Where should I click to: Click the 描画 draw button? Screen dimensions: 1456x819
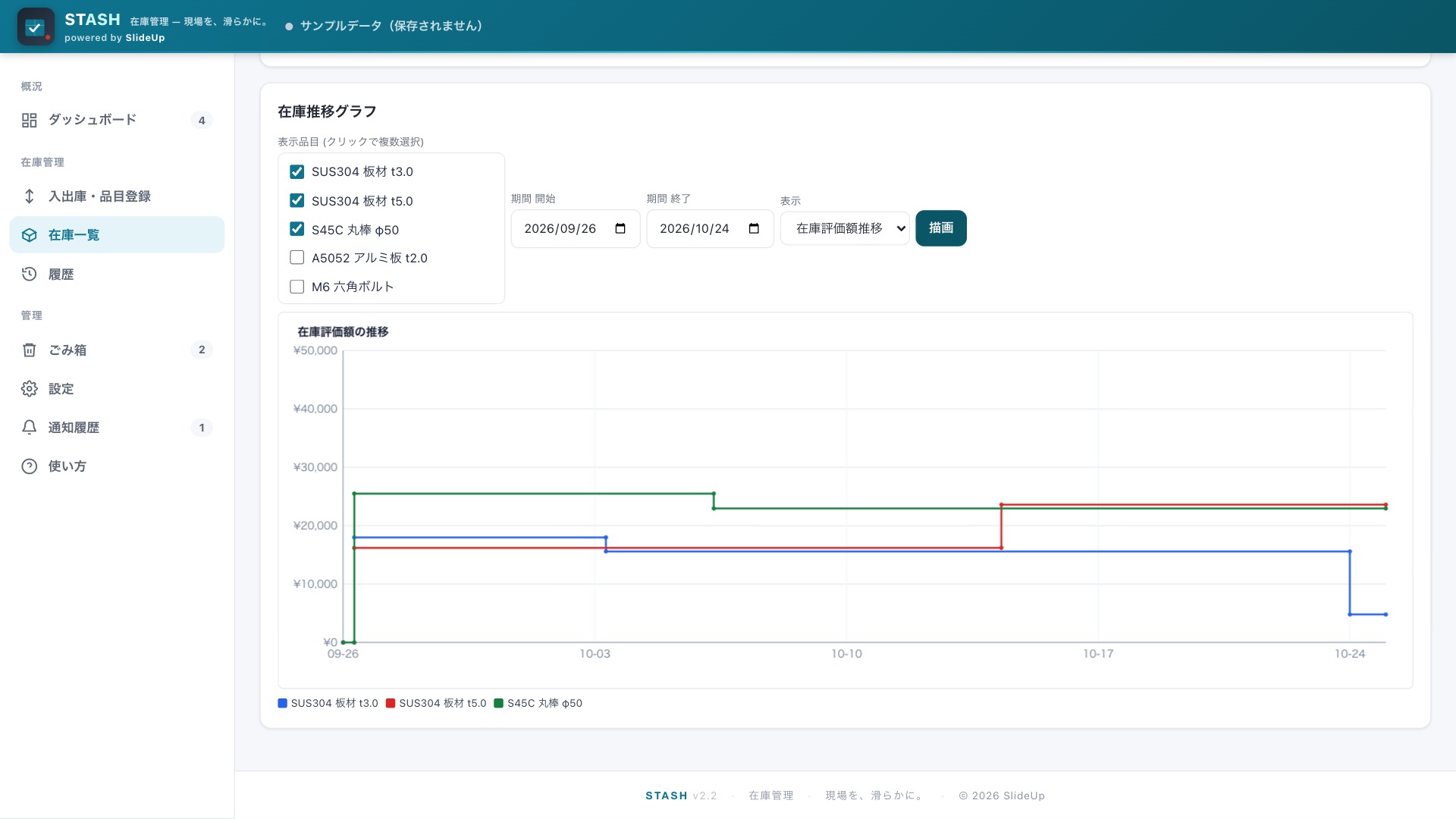[x=941, y=228]
